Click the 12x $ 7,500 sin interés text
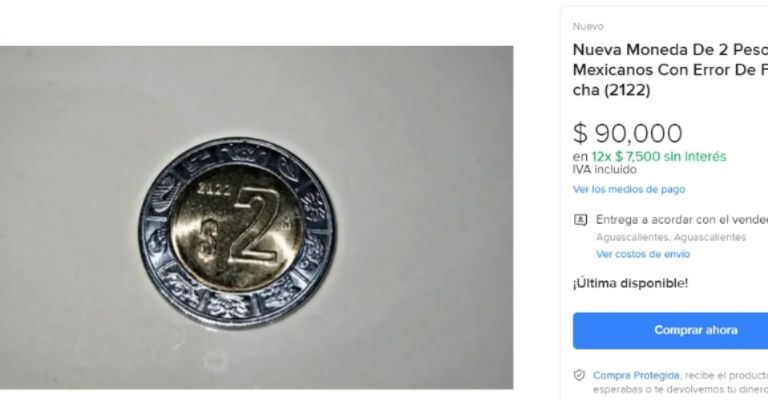 [659, 157]
